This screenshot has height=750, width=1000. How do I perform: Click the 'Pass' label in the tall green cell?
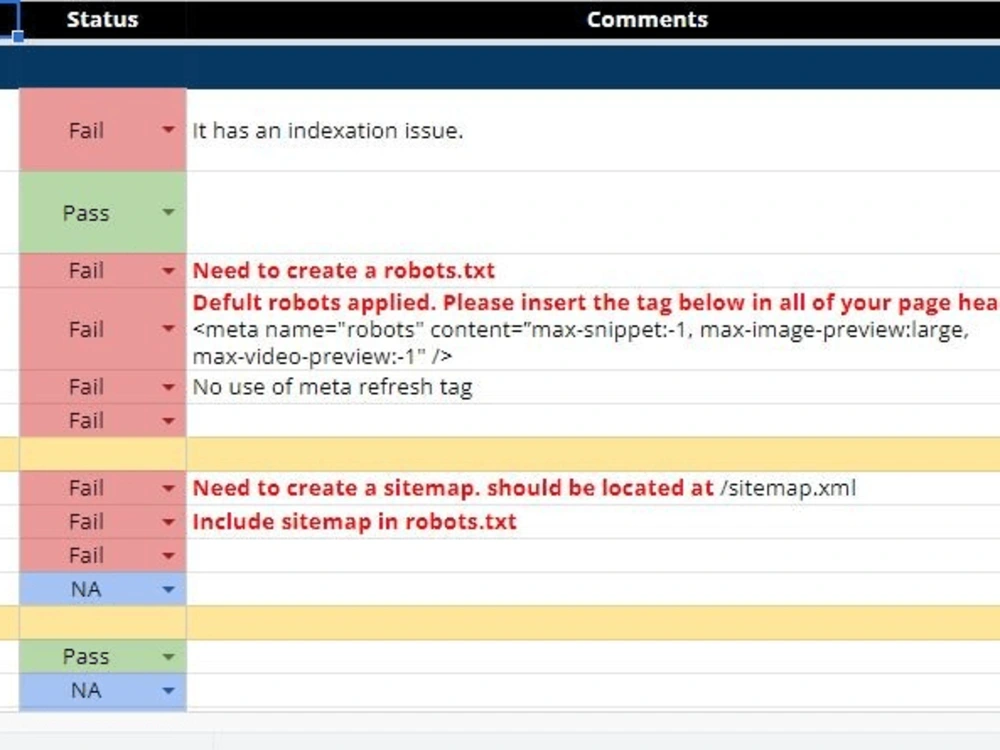[86, 213]
